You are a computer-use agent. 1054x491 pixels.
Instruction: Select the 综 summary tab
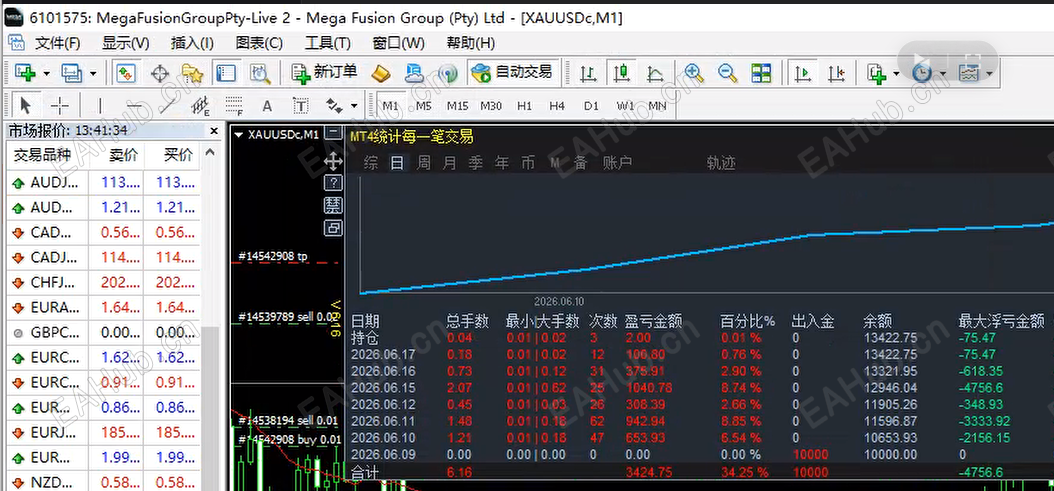(x=370, y=162)
